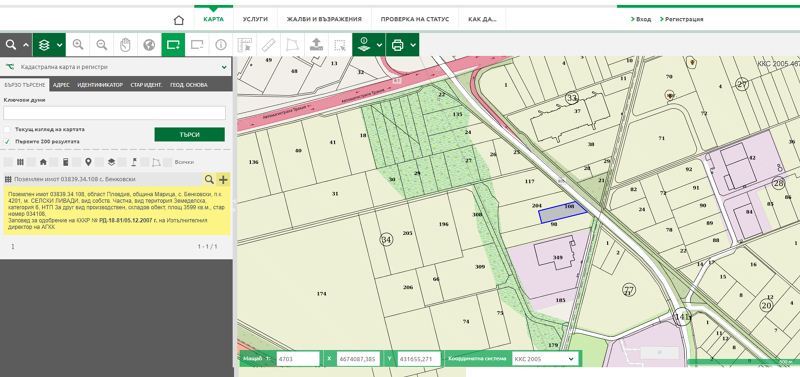Select the zoom in tool
Screen dimensions: 800x377
point(78,45)
